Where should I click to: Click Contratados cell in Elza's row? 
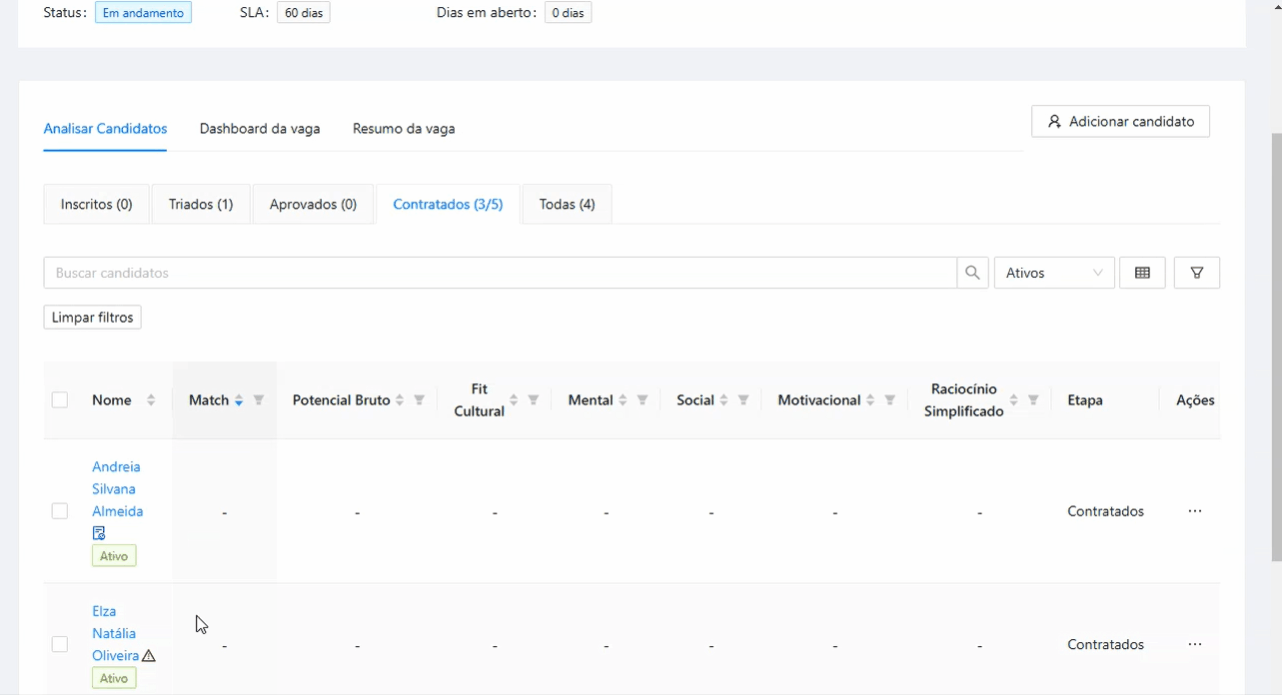click(x=1105, y=644)
